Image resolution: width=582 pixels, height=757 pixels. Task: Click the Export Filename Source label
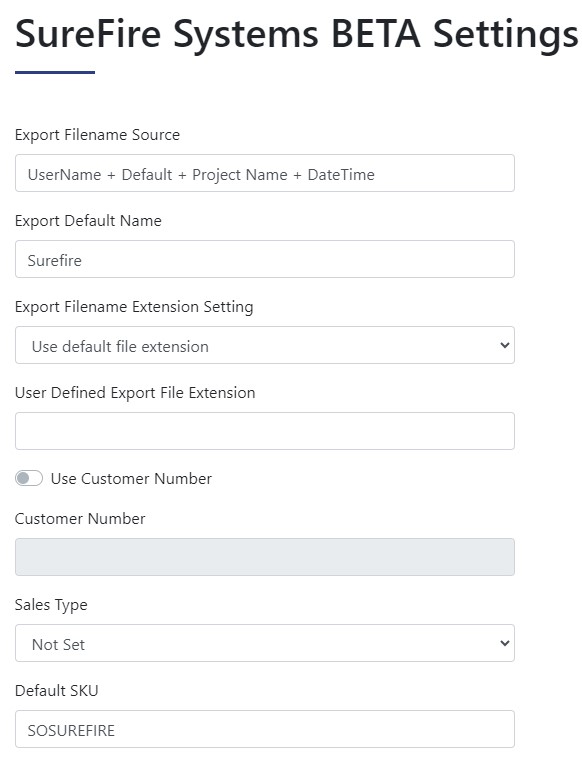(97, 135)
